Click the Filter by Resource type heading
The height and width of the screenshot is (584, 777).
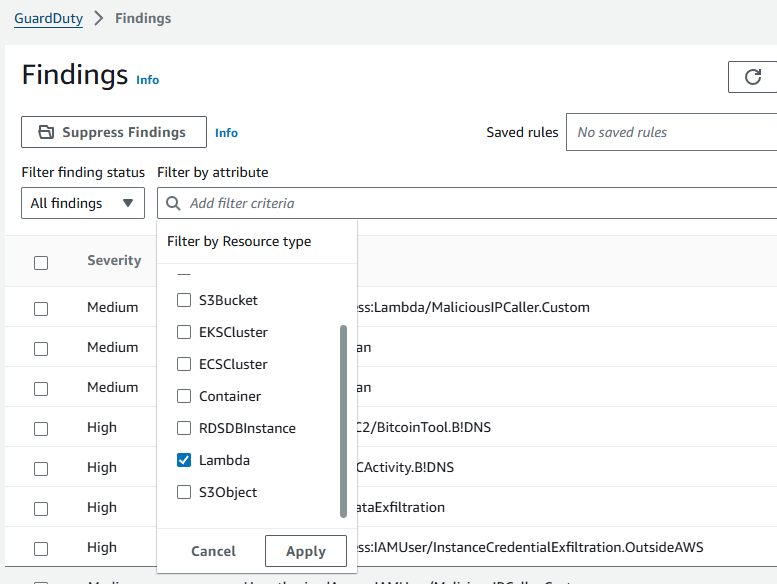(x=239, y=241)
